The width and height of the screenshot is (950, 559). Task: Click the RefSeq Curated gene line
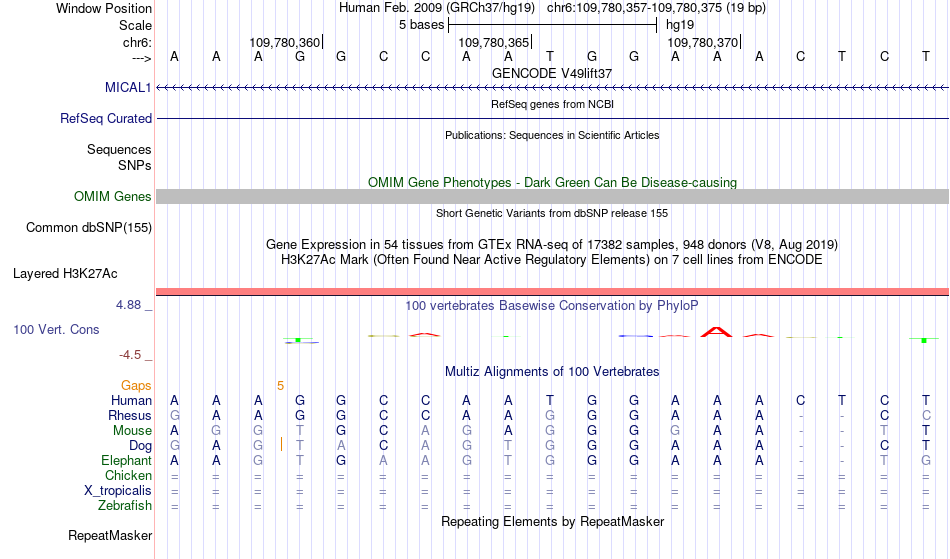(x=553, y=118)
